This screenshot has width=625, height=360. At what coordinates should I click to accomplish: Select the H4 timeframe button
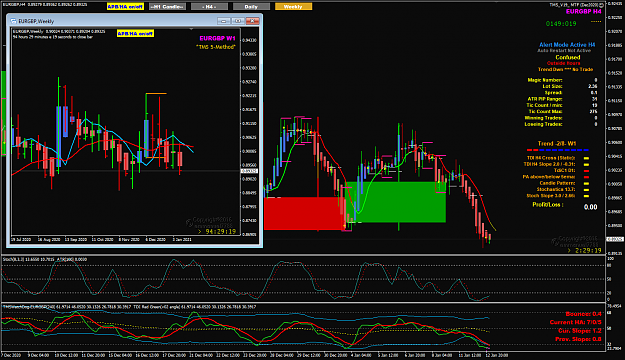click(x=209, y=7)
